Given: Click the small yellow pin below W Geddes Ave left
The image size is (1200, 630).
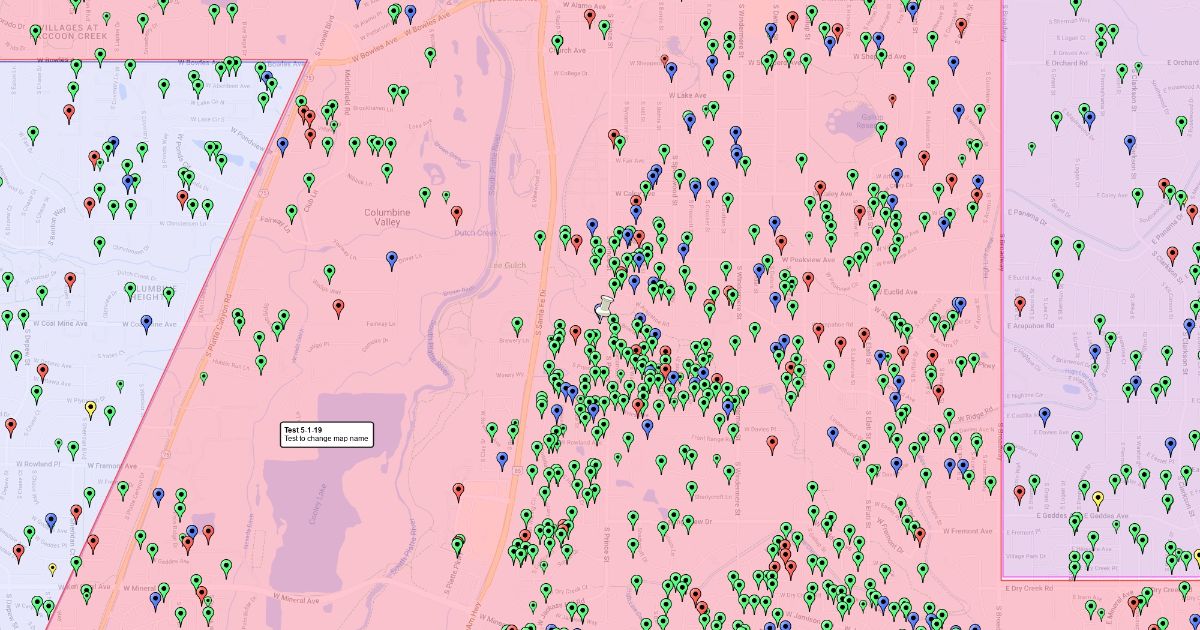Looking at the screenshot, I should point(53,569).
